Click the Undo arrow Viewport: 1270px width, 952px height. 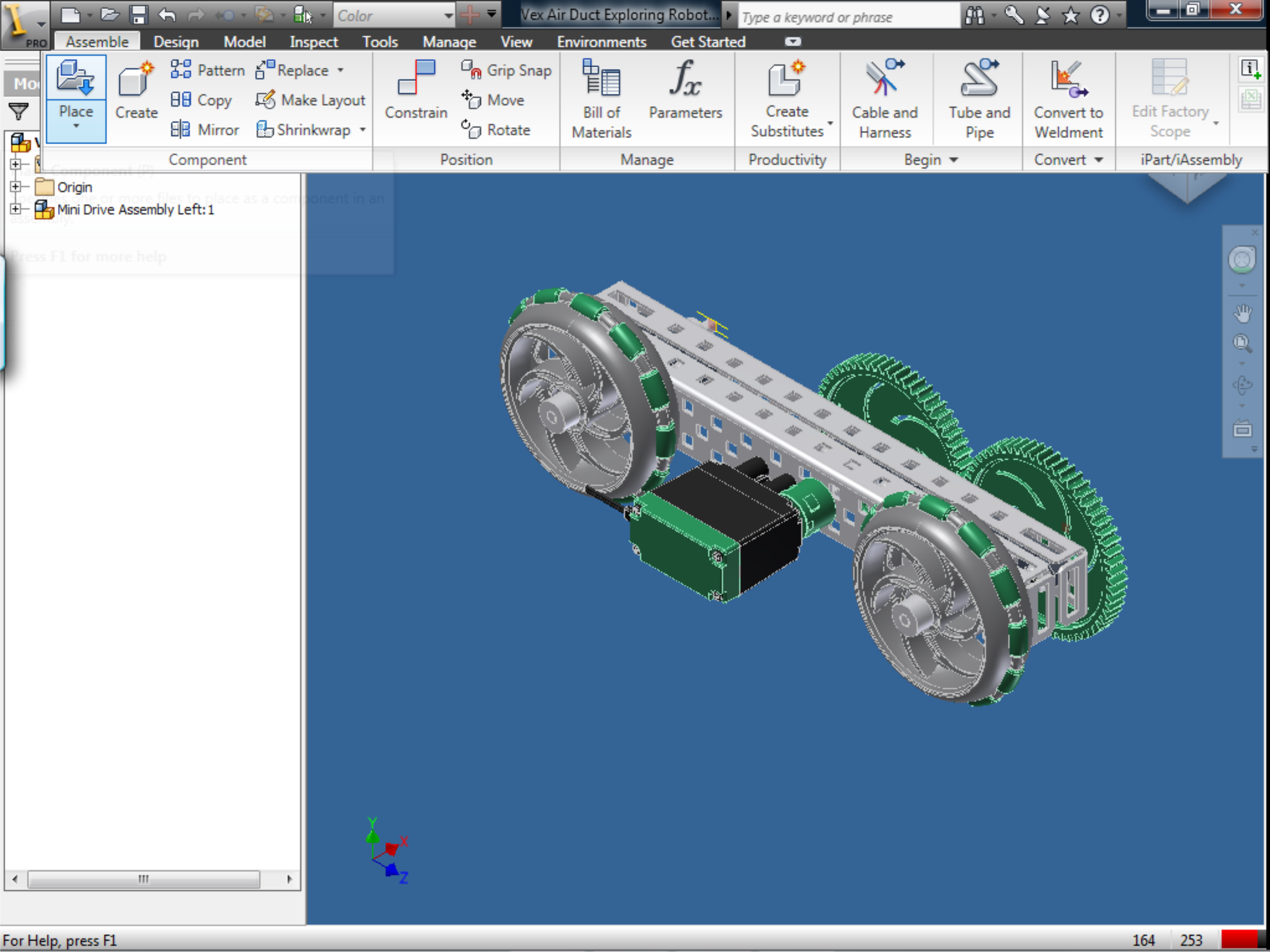pos(167,15)
